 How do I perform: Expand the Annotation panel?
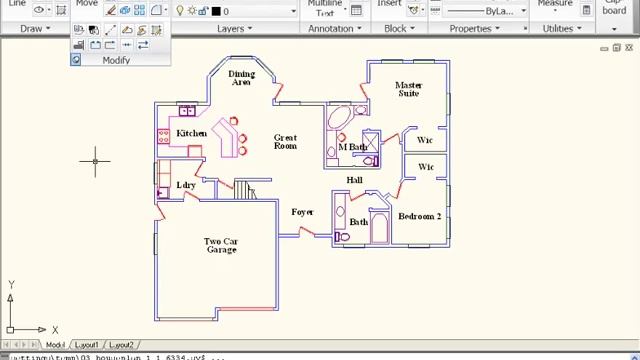pos(335,29)
